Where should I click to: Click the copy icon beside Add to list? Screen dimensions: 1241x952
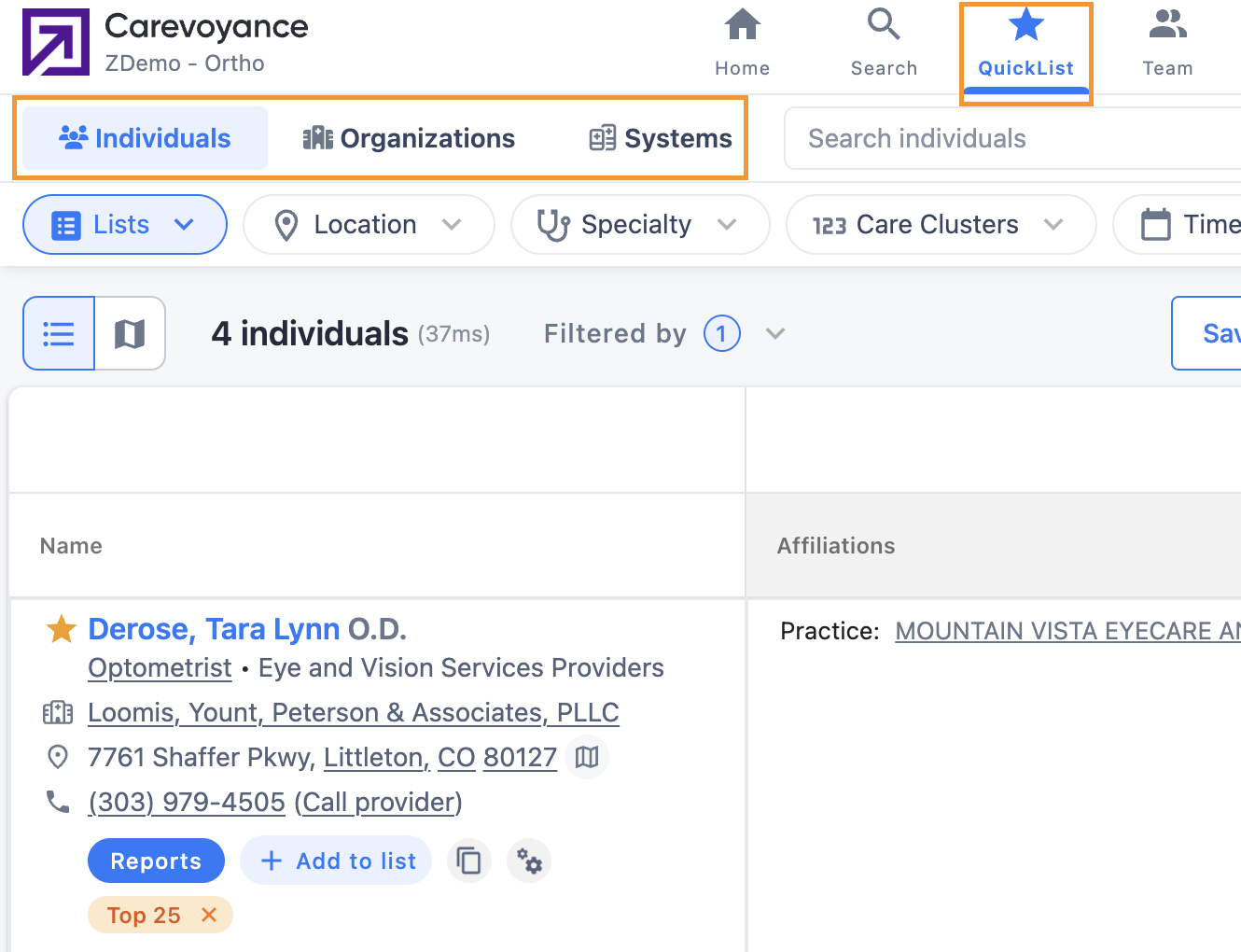coord(469,861)
